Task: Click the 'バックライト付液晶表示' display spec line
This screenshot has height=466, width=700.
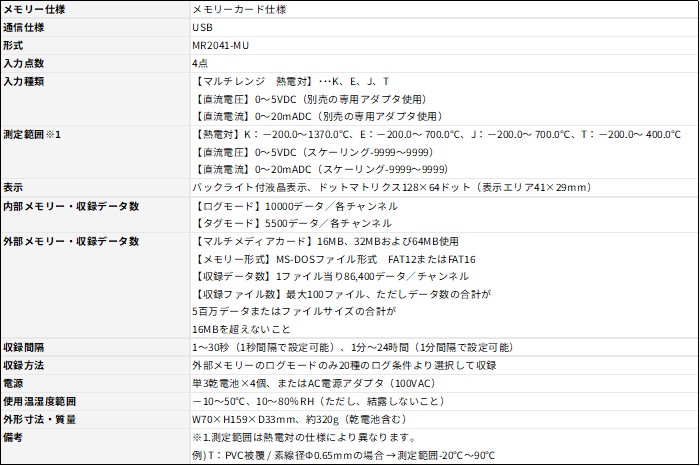Action: tap(392, 187)
